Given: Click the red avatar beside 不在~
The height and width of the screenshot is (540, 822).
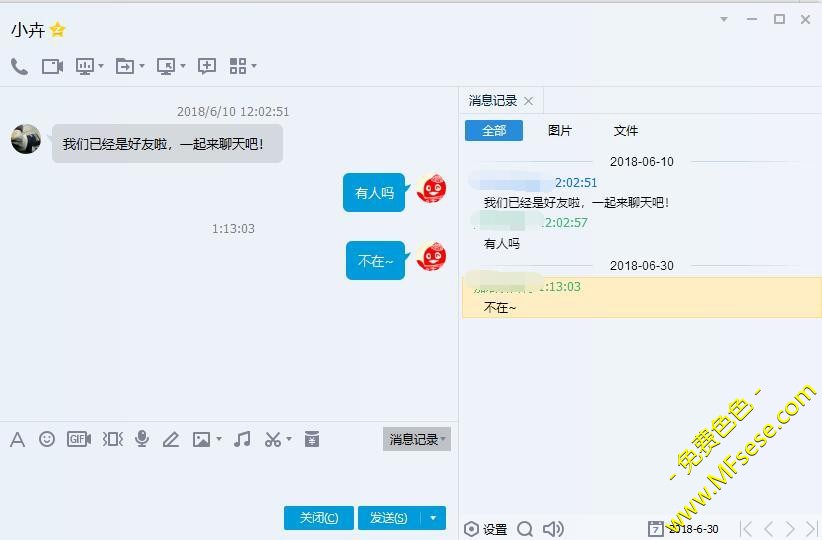Looking at the screenshot, I should (x=431, y=256).
